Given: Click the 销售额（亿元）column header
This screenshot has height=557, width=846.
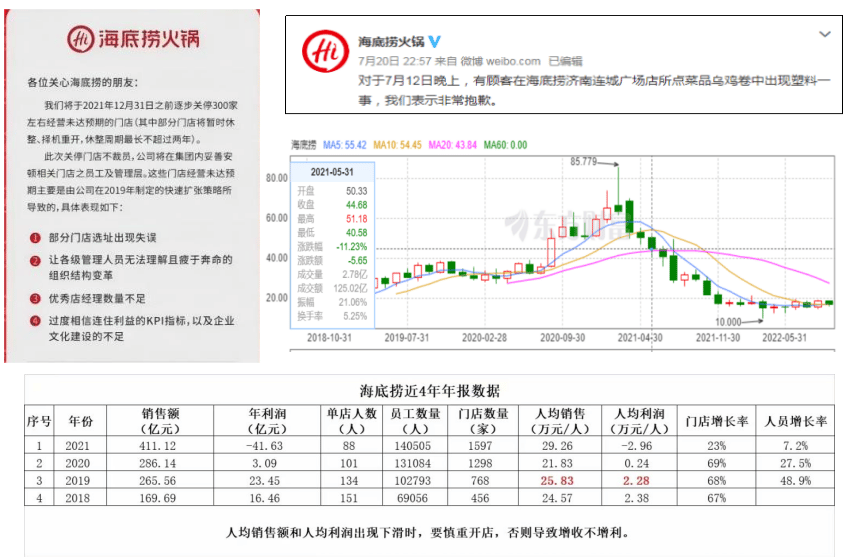Looking at the screenshot, I should 160,422.
